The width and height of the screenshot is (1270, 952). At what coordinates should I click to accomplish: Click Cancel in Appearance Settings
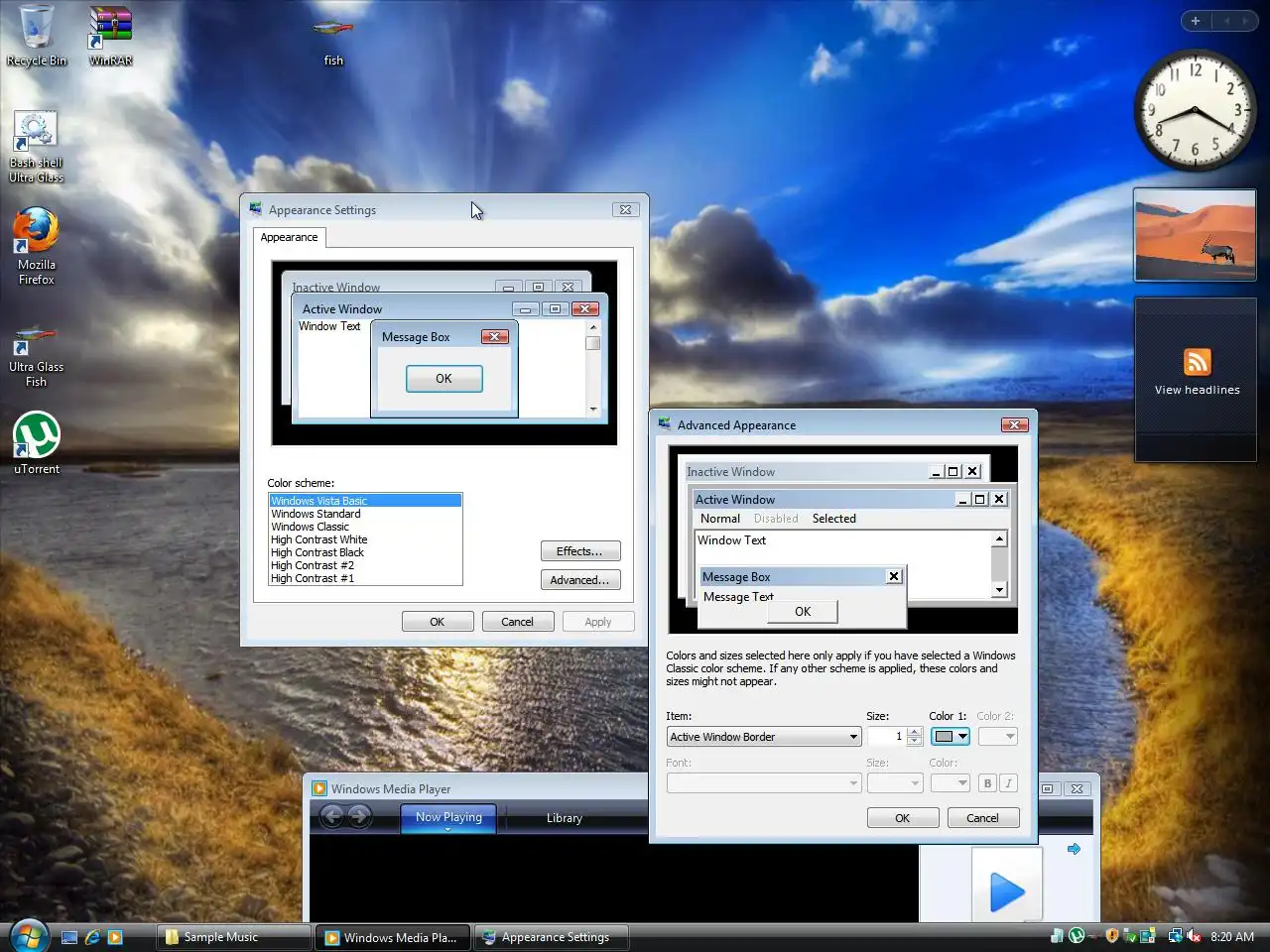point(517,622)
